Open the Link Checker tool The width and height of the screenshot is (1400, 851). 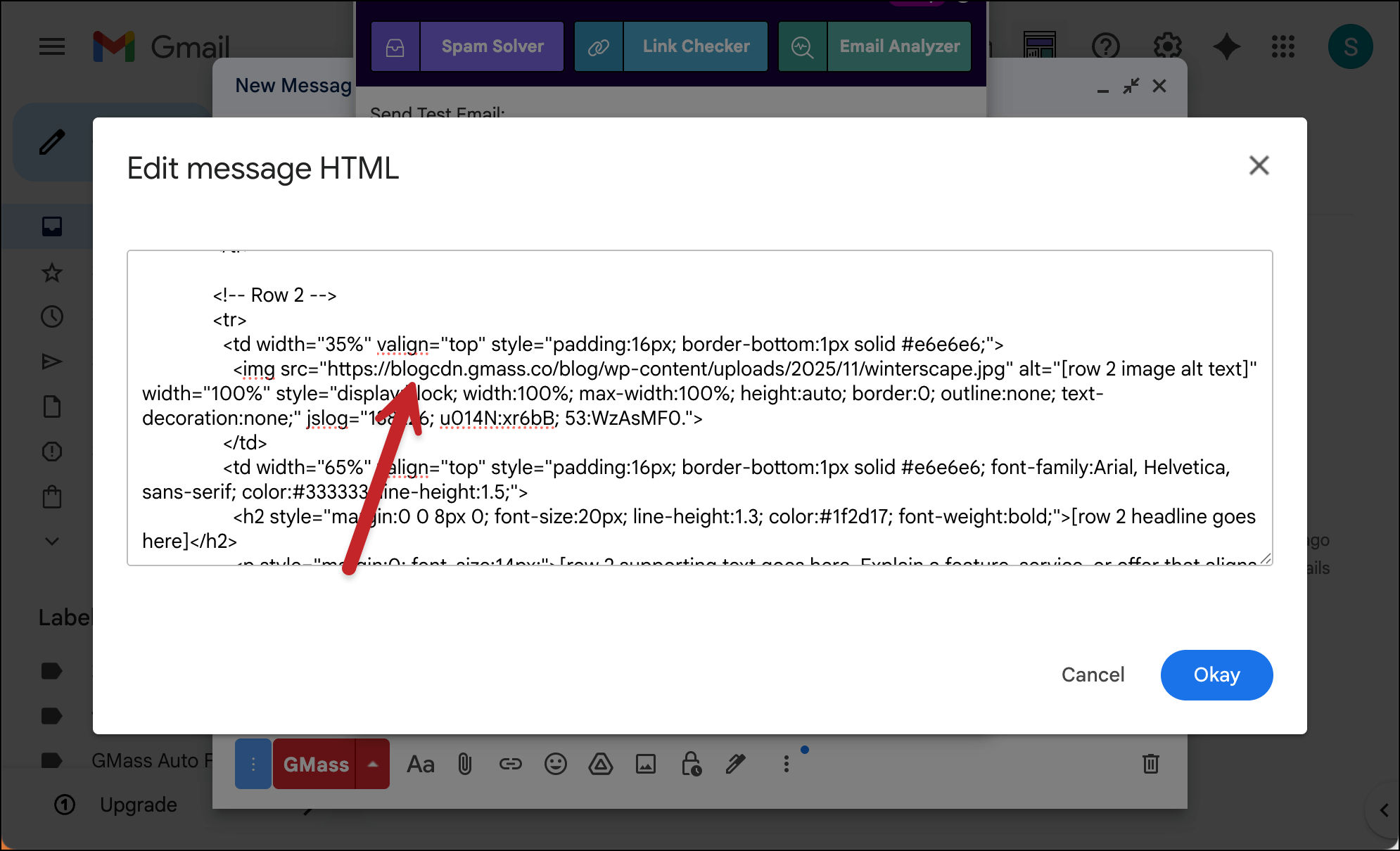click(x=695, y=46)
